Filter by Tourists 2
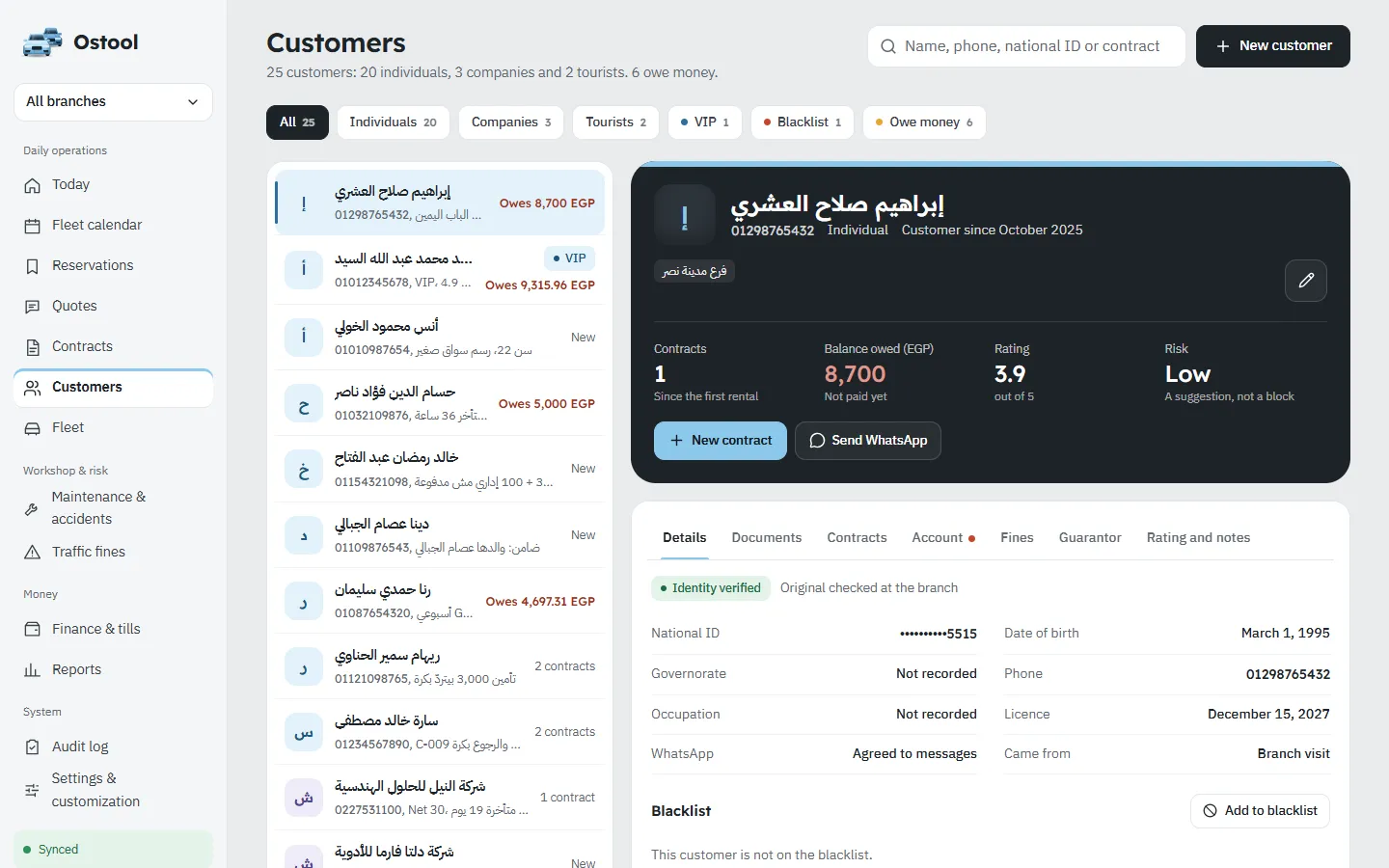 615,122
